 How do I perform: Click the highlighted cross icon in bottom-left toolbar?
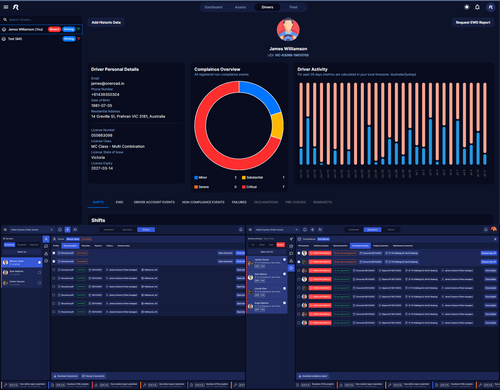coord(67,230)
